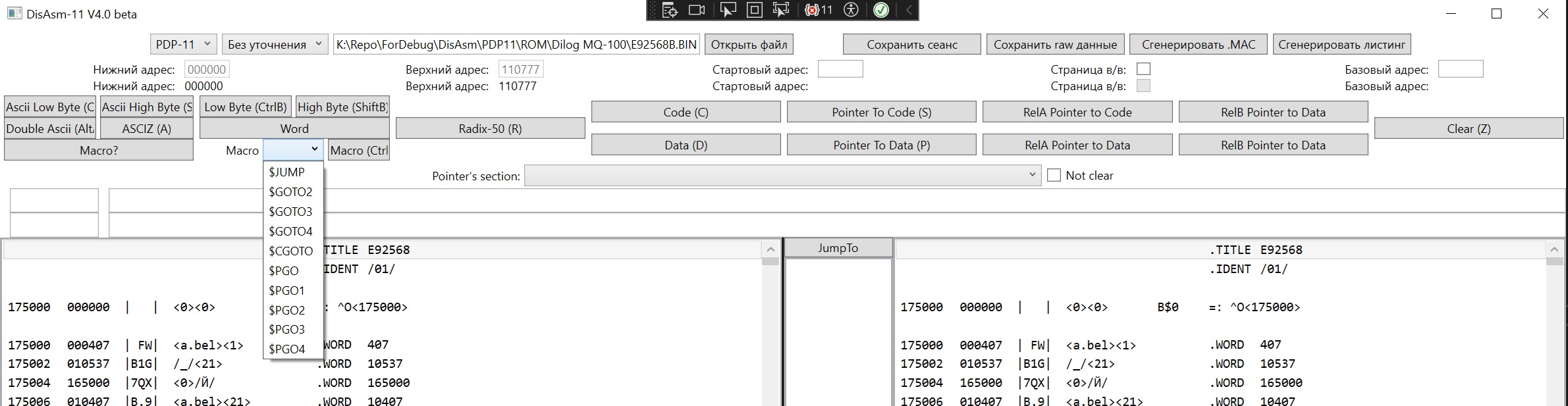
Task: Click the green Hot Reload checkmark icon
Action: click(880, 10)
